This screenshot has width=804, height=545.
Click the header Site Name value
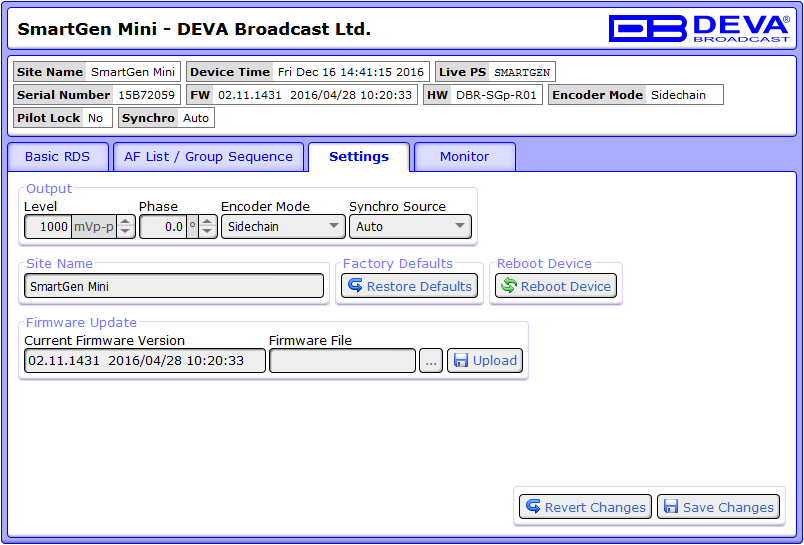(133, 72)
